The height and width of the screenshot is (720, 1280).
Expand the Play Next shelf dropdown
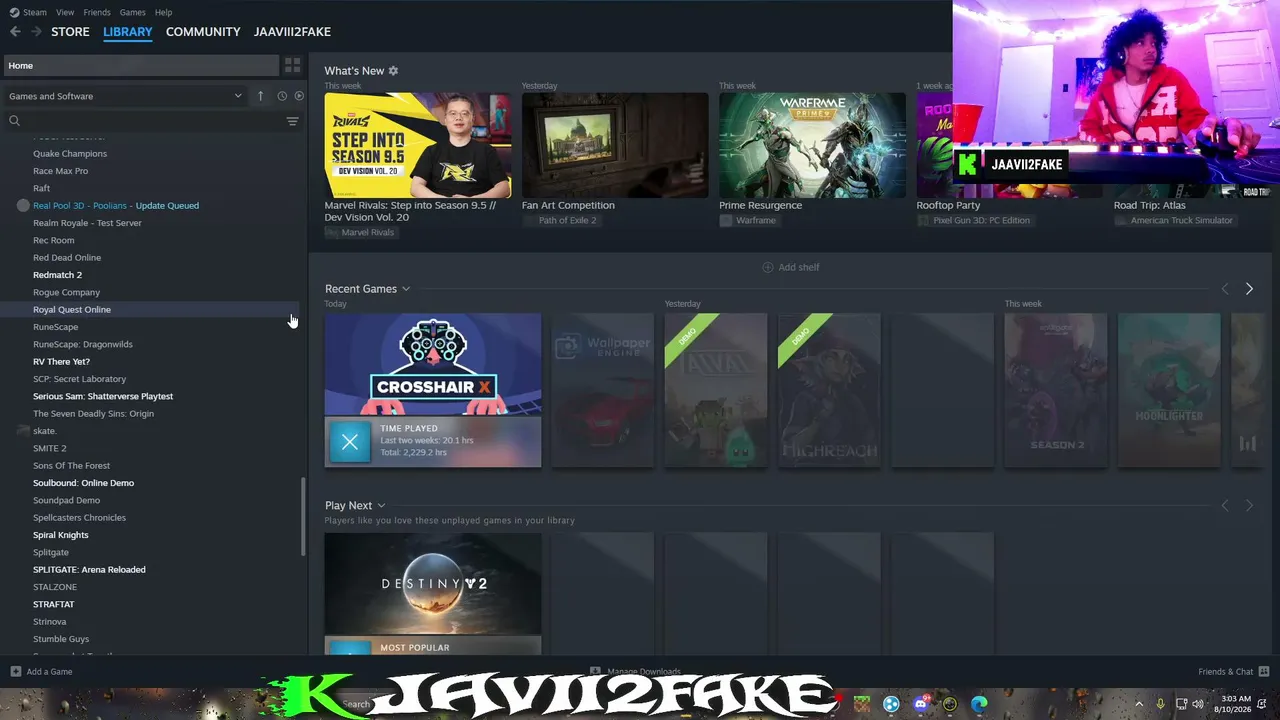(381, 506)
